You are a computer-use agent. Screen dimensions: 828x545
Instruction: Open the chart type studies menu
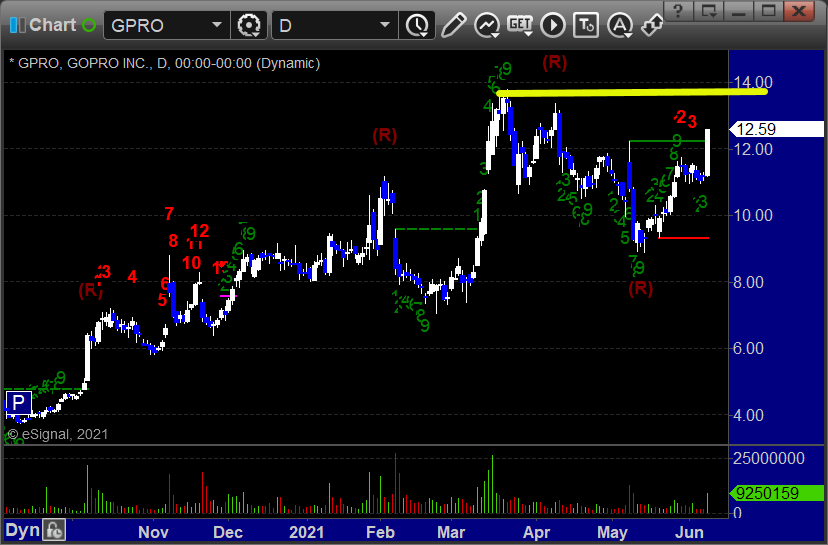tap(487, 25)
